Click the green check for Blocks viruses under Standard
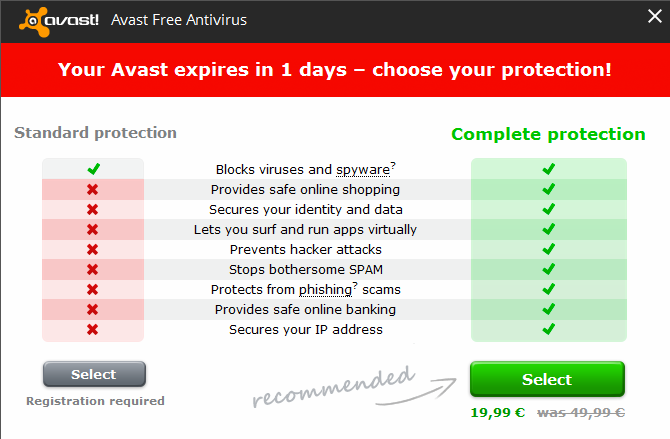Image resolution: width=670 pixels, height=439 pixels. (x=94, y=169)
